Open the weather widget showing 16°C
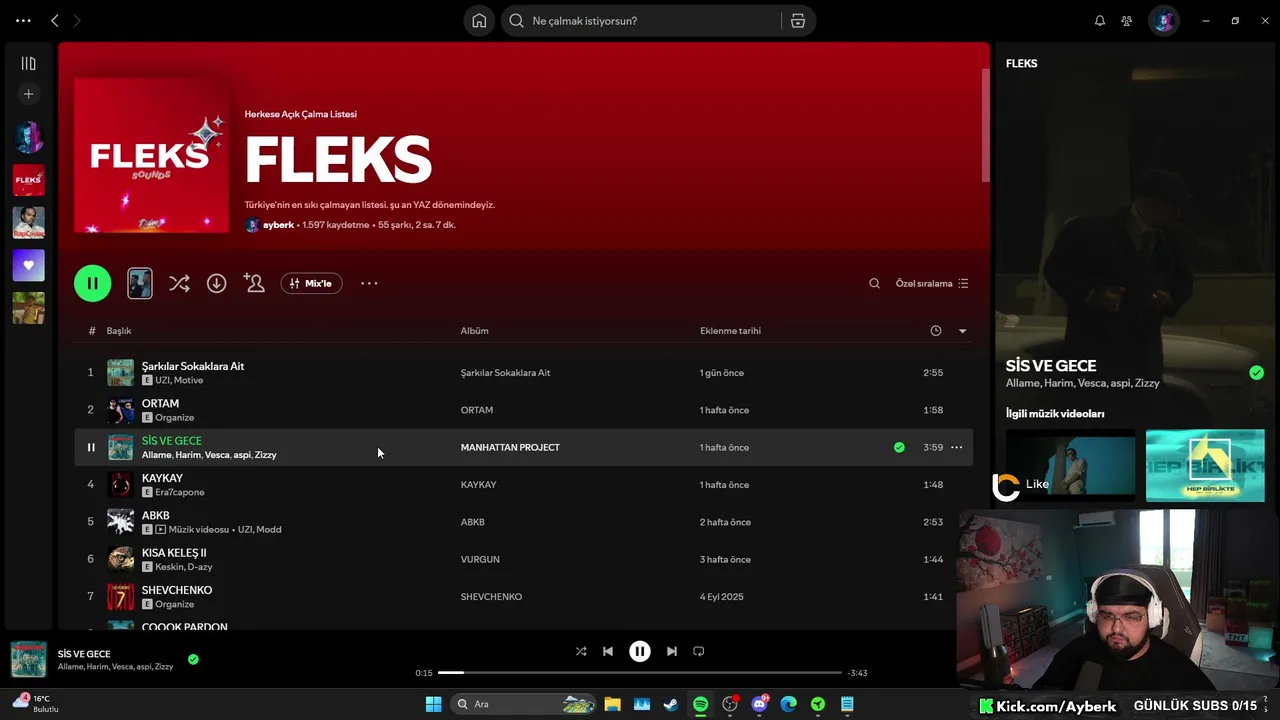The image size is (1280, 720). tap(36, 704)
